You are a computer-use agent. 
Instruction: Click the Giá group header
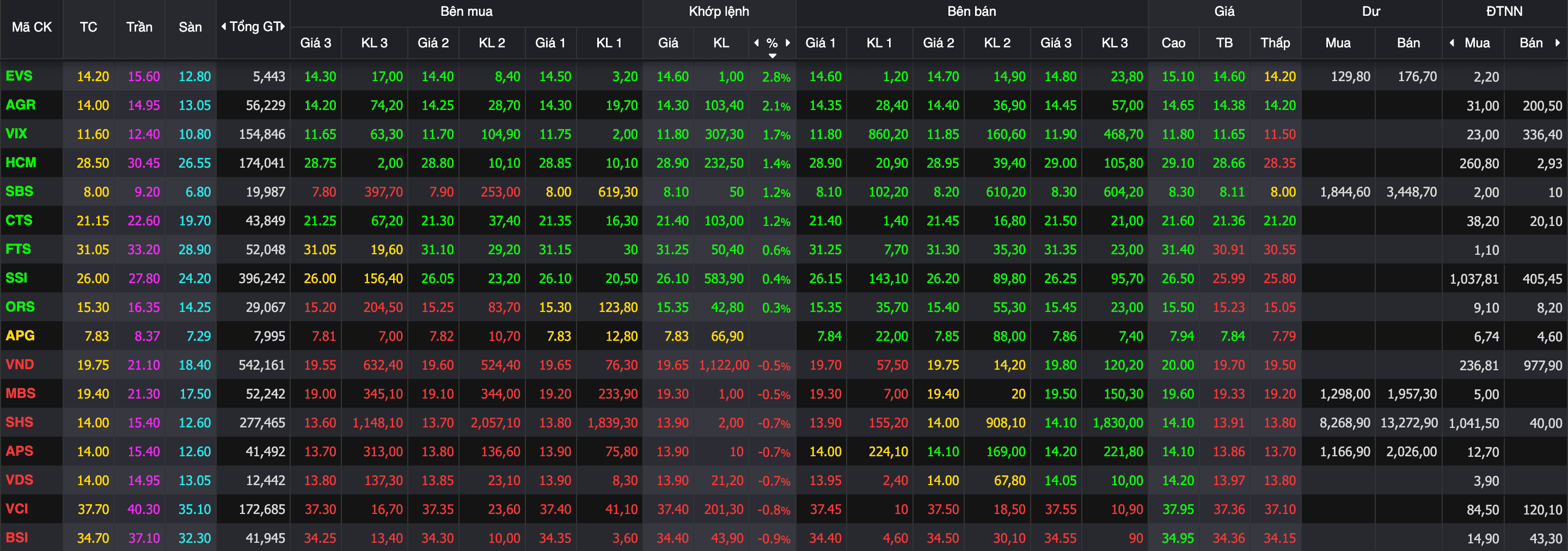(x=1224, y=11)
